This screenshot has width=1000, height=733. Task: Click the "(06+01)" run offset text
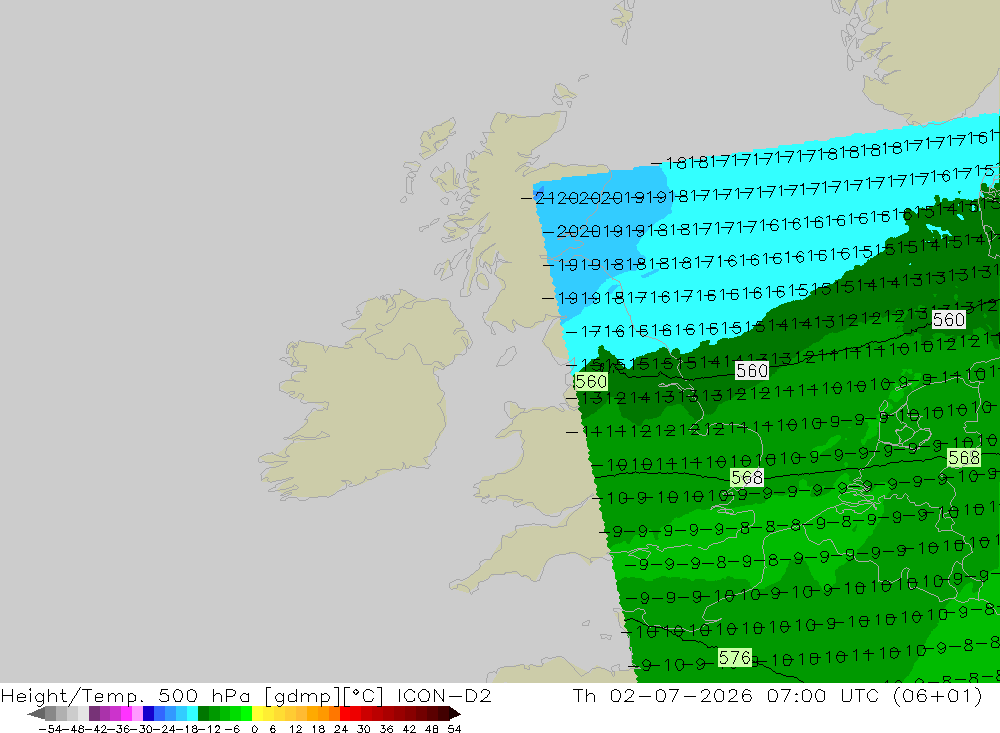938,695
